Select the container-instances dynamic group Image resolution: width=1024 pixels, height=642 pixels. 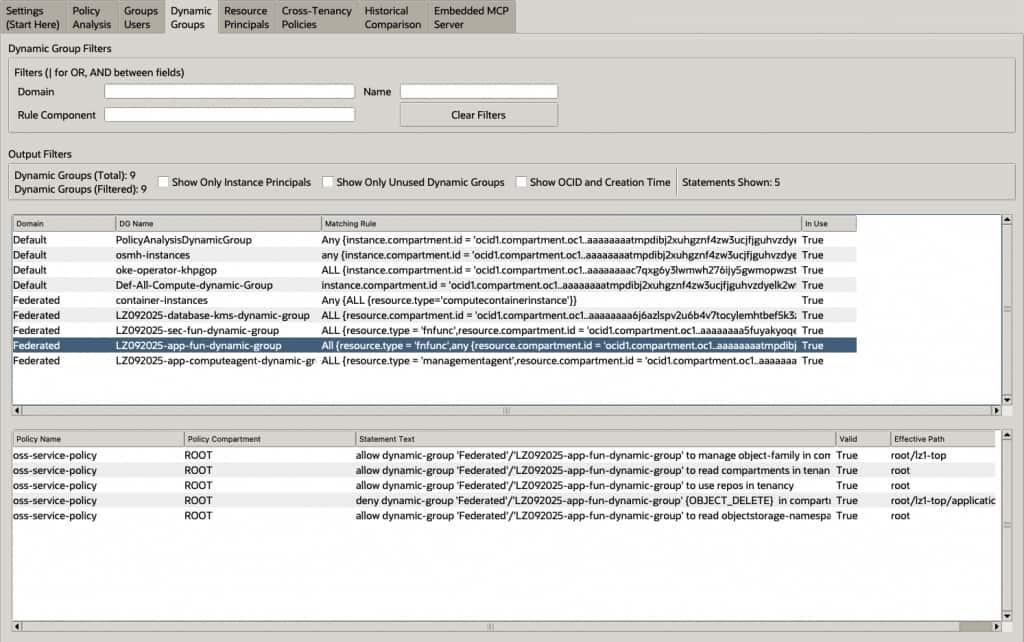point(434,300)
